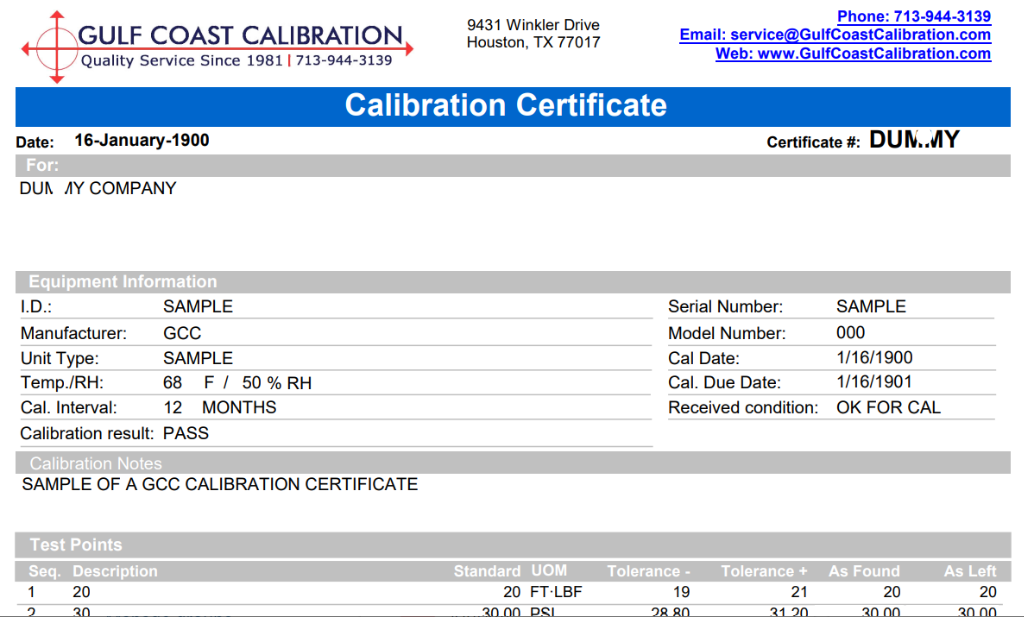Click the Calibration result PASS value

[x=186, y=433]
